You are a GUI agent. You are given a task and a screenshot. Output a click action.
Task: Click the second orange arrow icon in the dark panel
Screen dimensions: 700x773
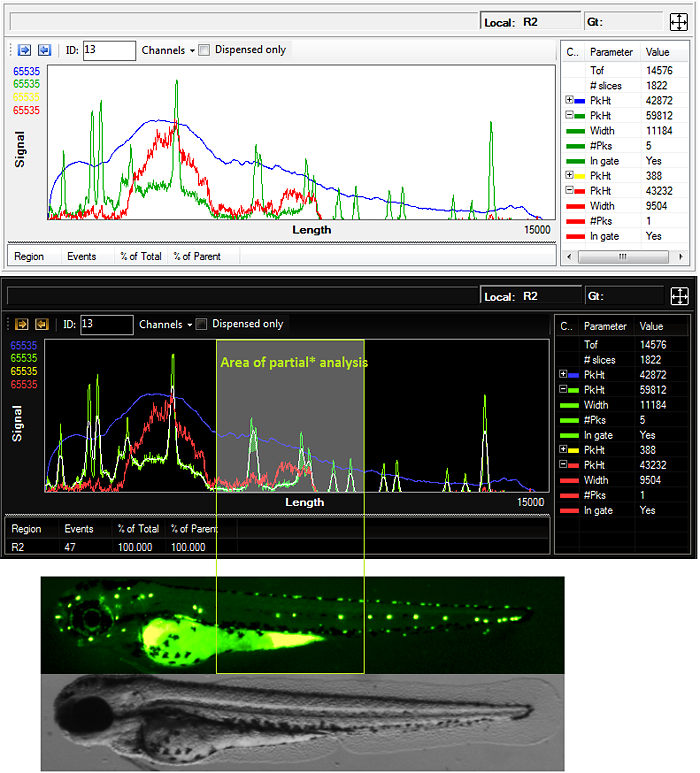click(x=43, y=324)
